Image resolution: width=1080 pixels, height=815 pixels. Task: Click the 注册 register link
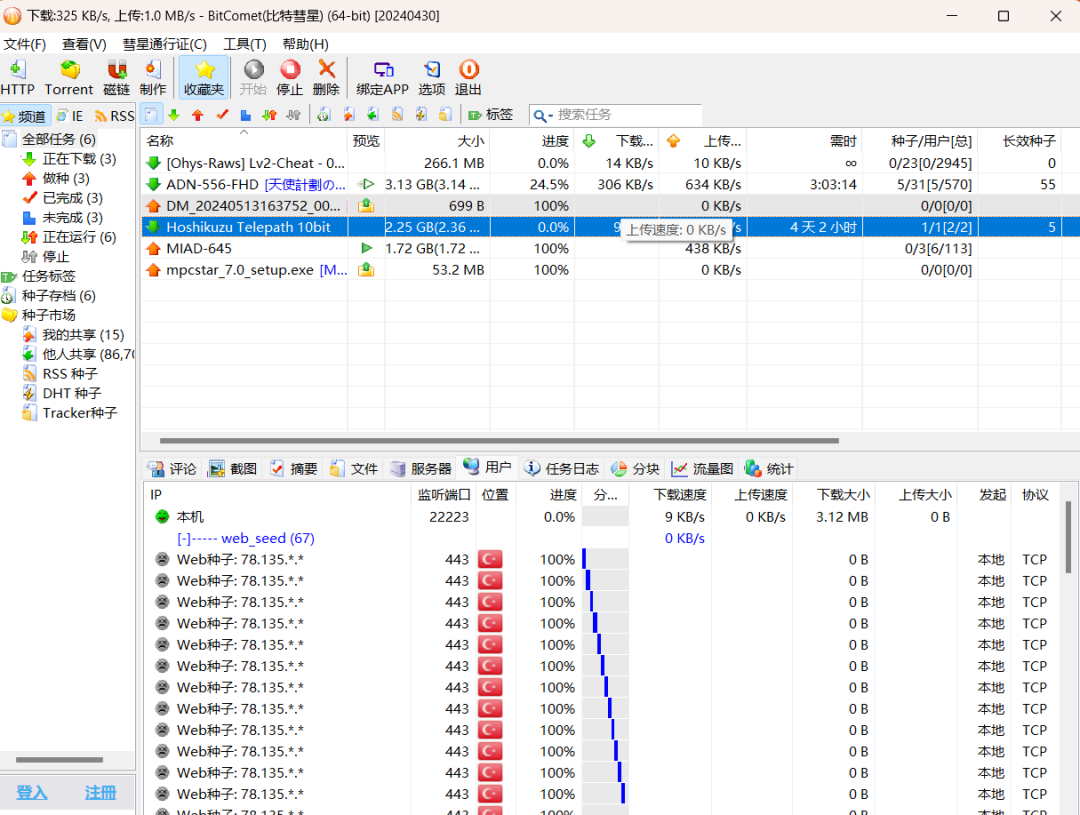101,792
